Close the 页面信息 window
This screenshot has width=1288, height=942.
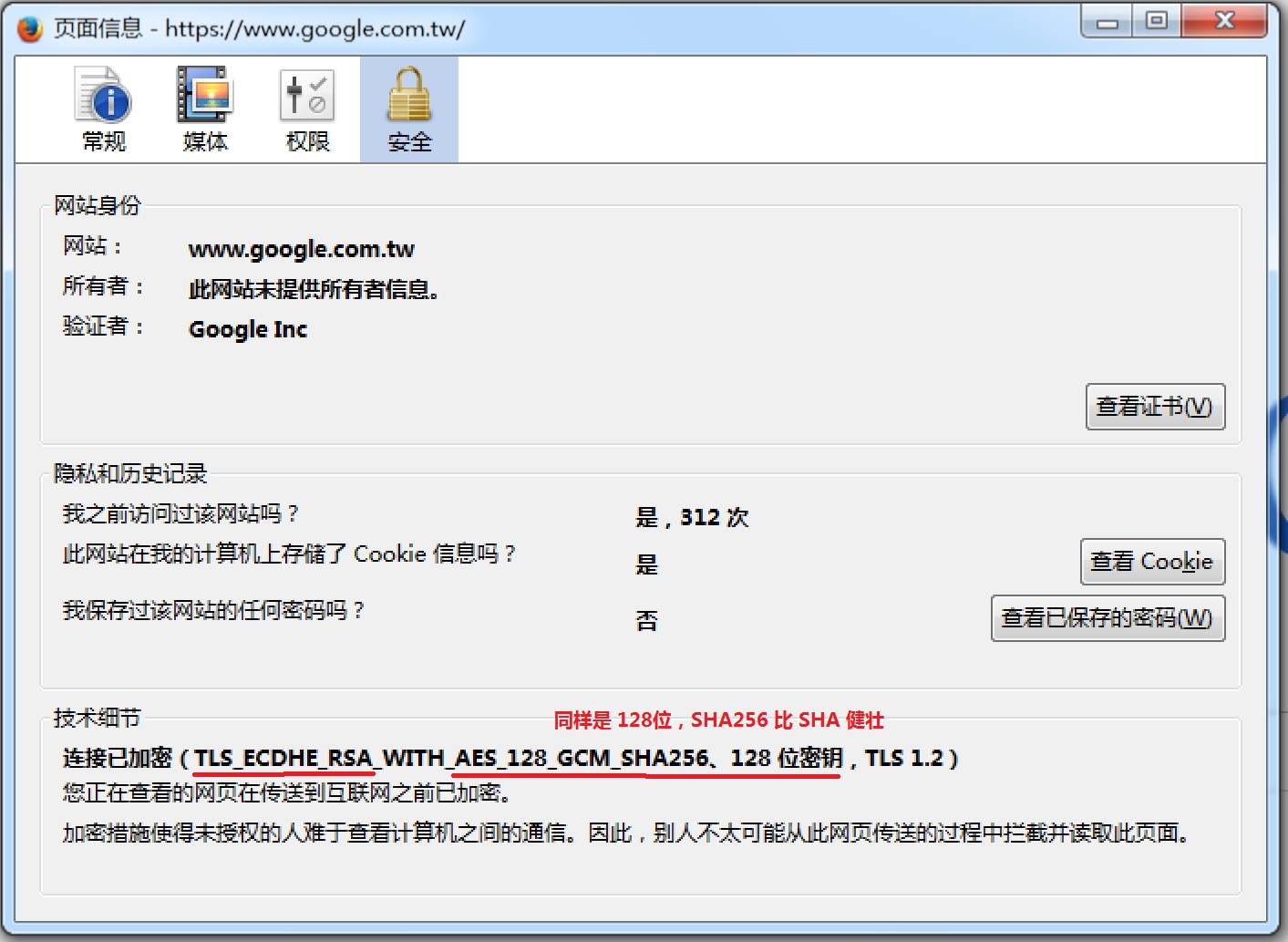(x=1224, y=21)
